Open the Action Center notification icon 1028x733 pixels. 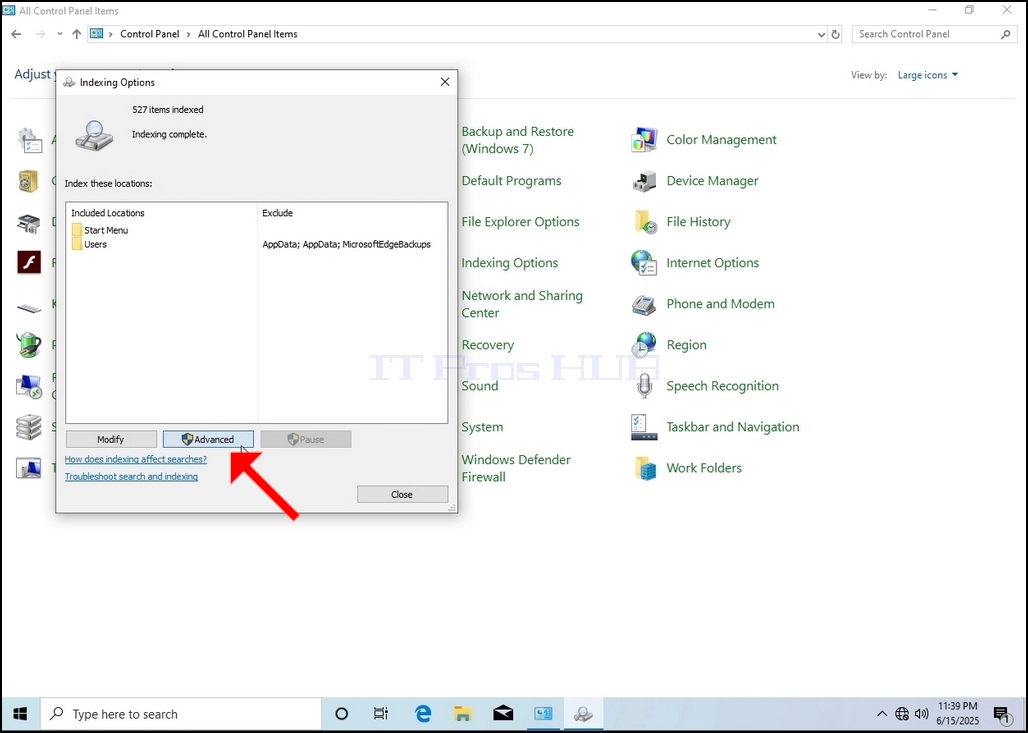1001,714
